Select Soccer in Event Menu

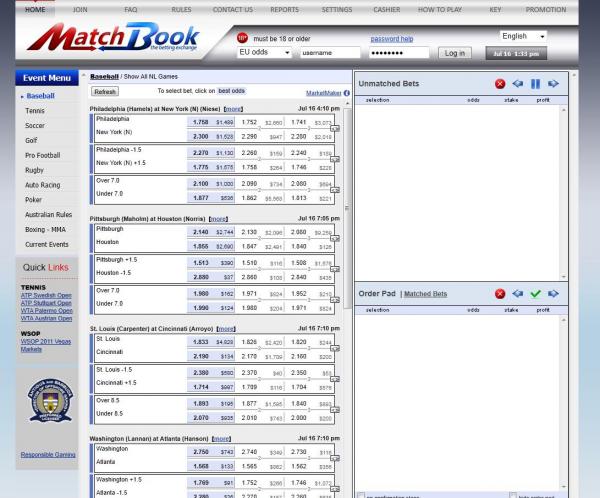35,126
